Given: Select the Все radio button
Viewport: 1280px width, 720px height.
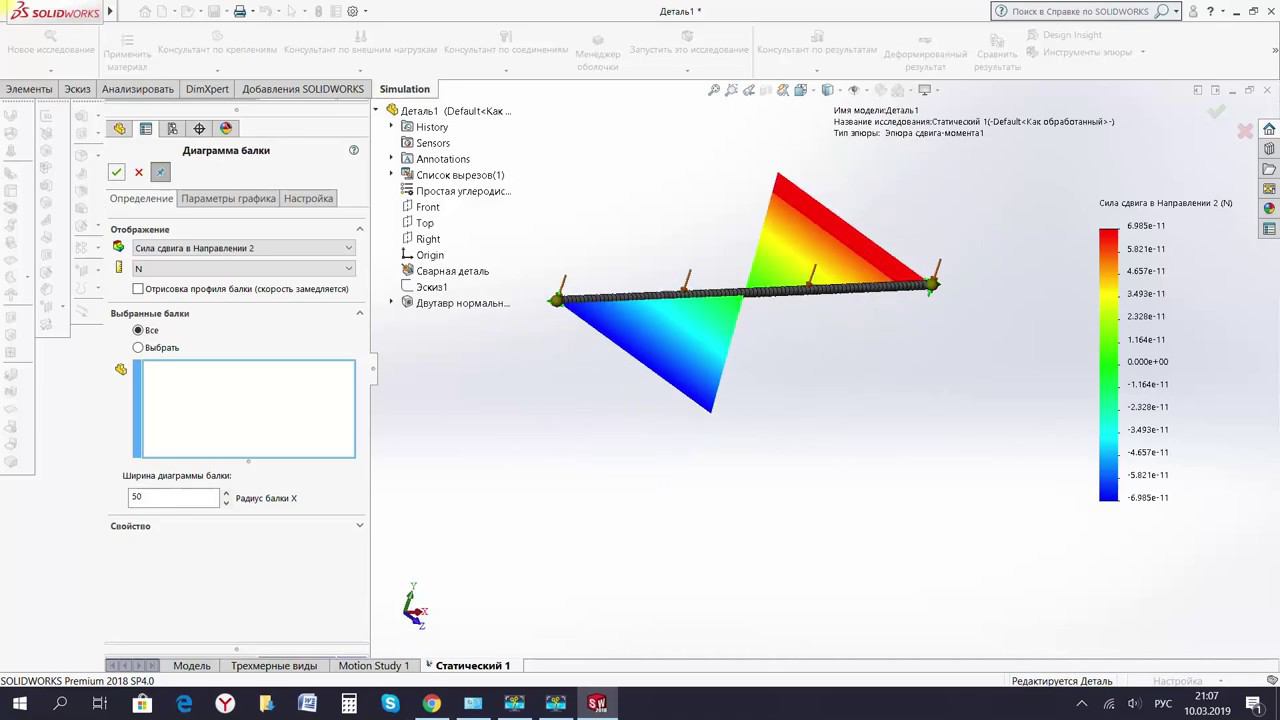Looking at the screenshot, I should (138, 330).
